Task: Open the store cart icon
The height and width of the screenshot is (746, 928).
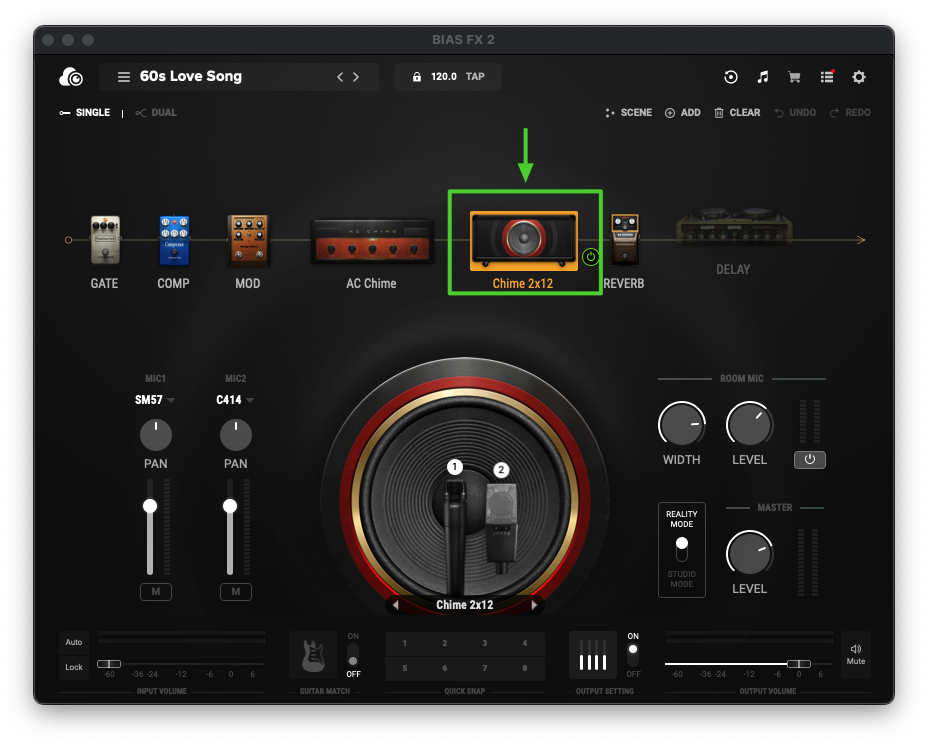Action: point(795,77)
